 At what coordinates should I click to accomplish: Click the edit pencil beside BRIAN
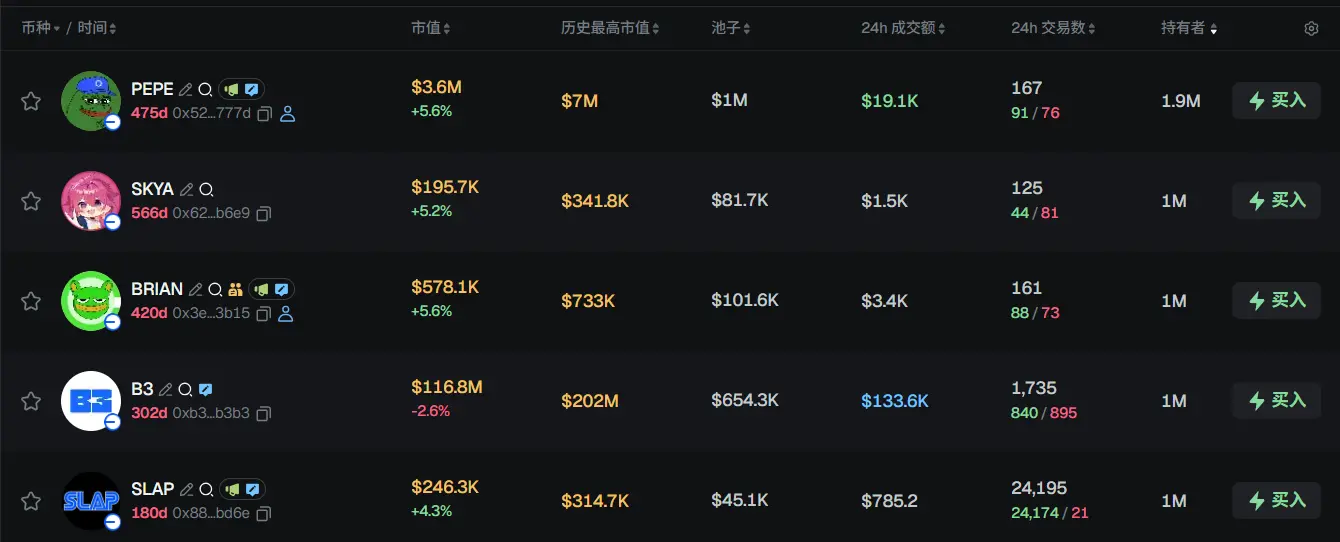(196, 289)
